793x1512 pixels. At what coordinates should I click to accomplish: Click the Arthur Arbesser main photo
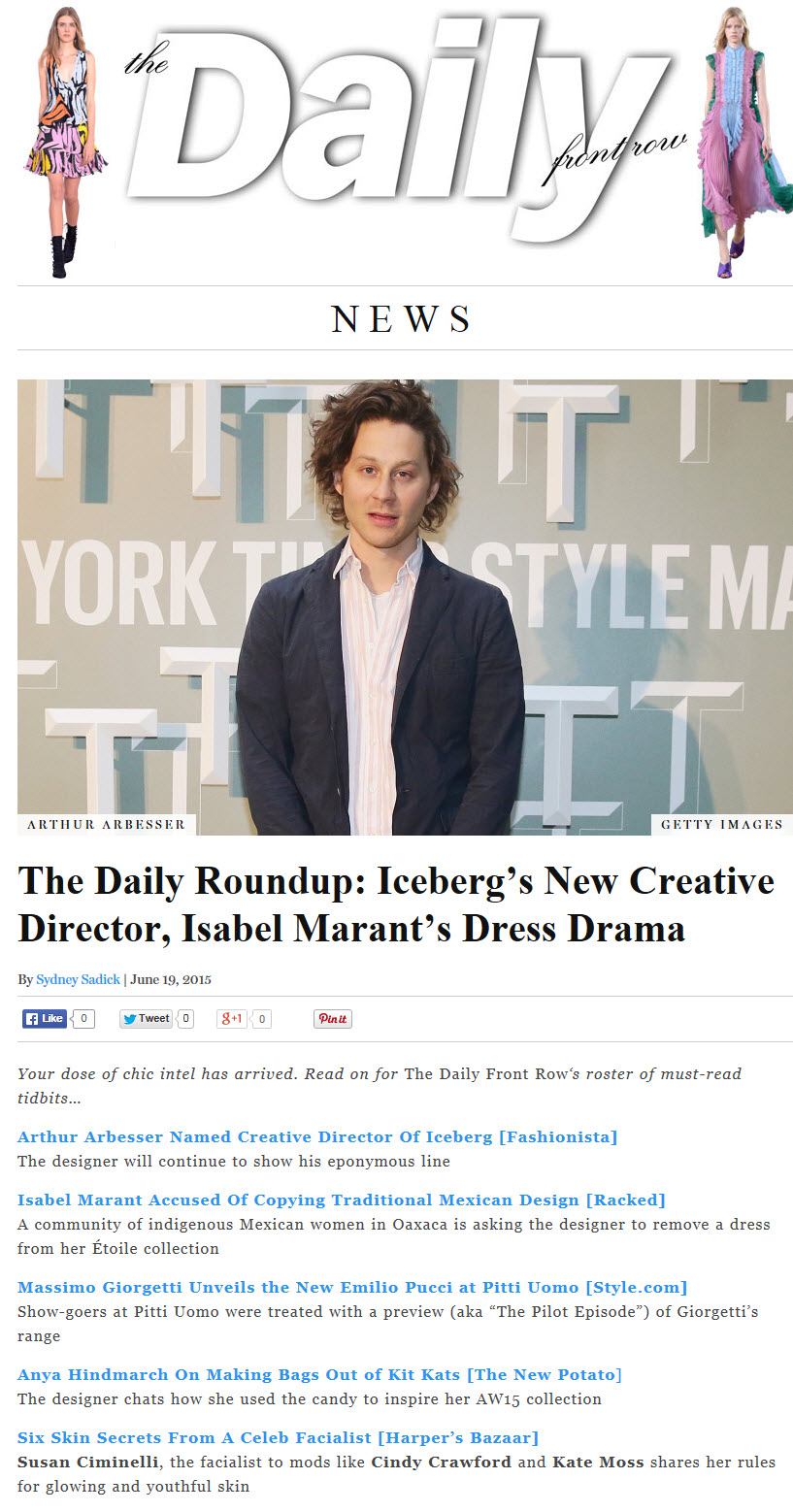pyautogui.click(x=405, y=607)
